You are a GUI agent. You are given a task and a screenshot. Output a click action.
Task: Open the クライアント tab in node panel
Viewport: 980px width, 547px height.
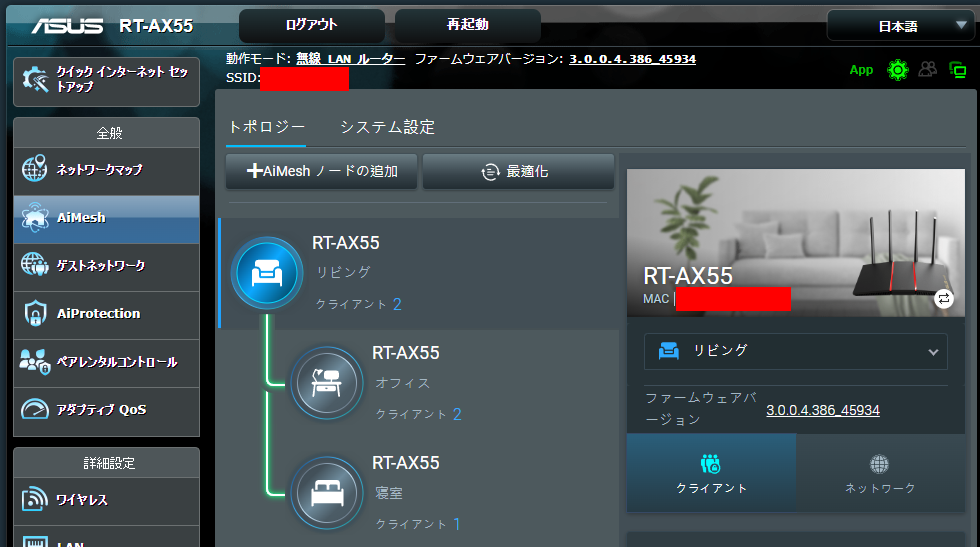point(711,473)
